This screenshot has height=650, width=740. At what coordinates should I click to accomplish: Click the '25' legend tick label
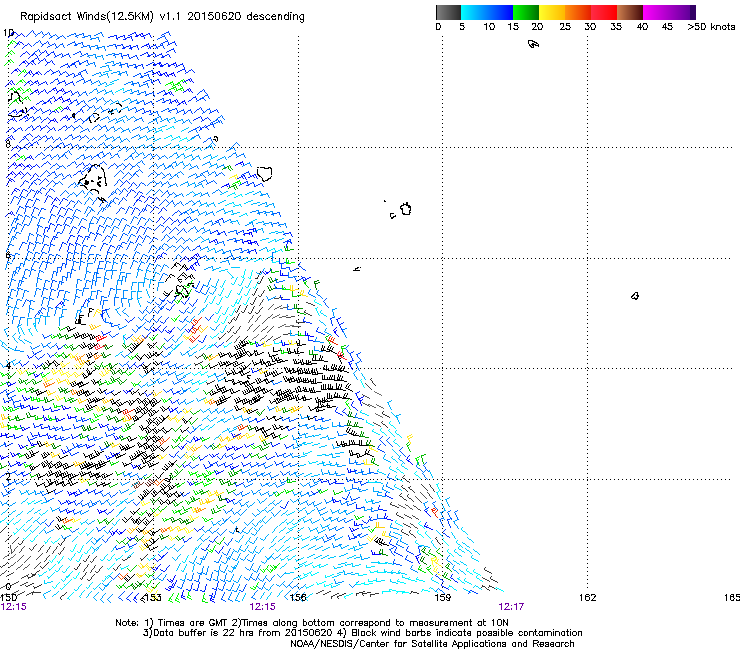[x=565, y=27]
